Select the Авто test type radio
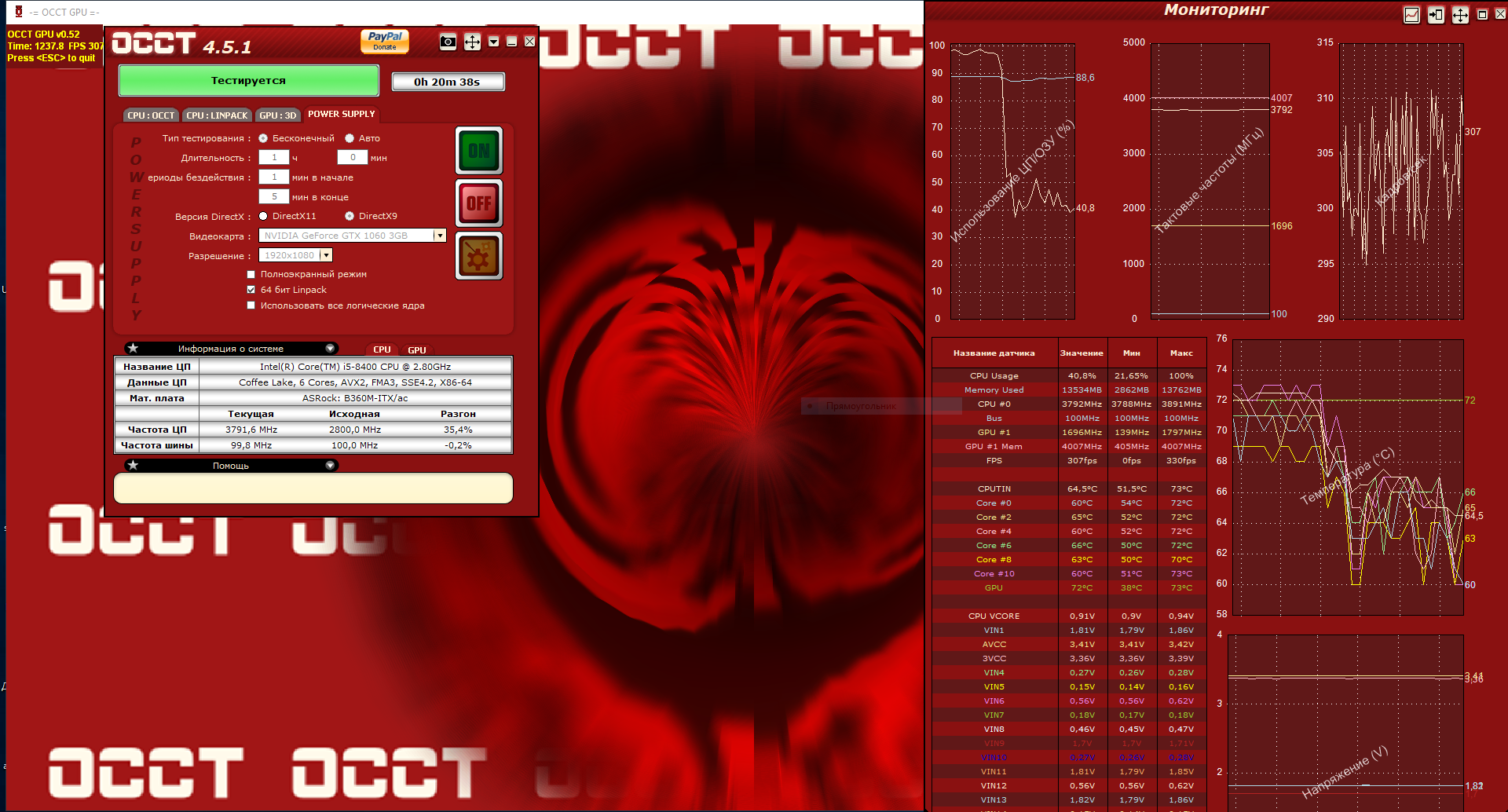Viewport: 1508px width, 812px height. (350, 138)
